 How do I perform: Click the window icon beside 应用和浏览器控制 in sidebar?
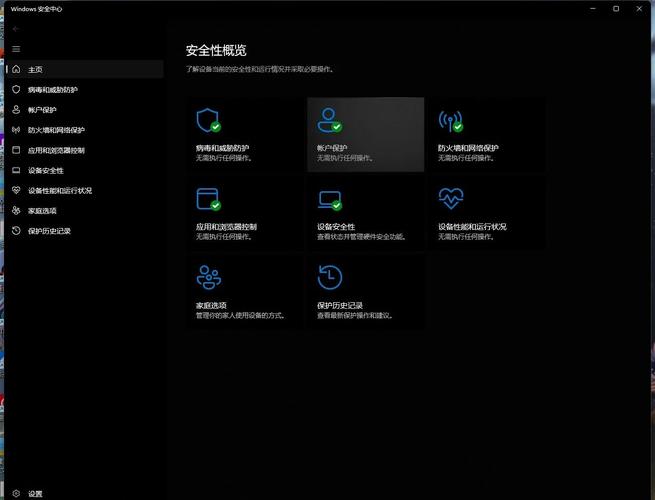click(x=16, y=150)
